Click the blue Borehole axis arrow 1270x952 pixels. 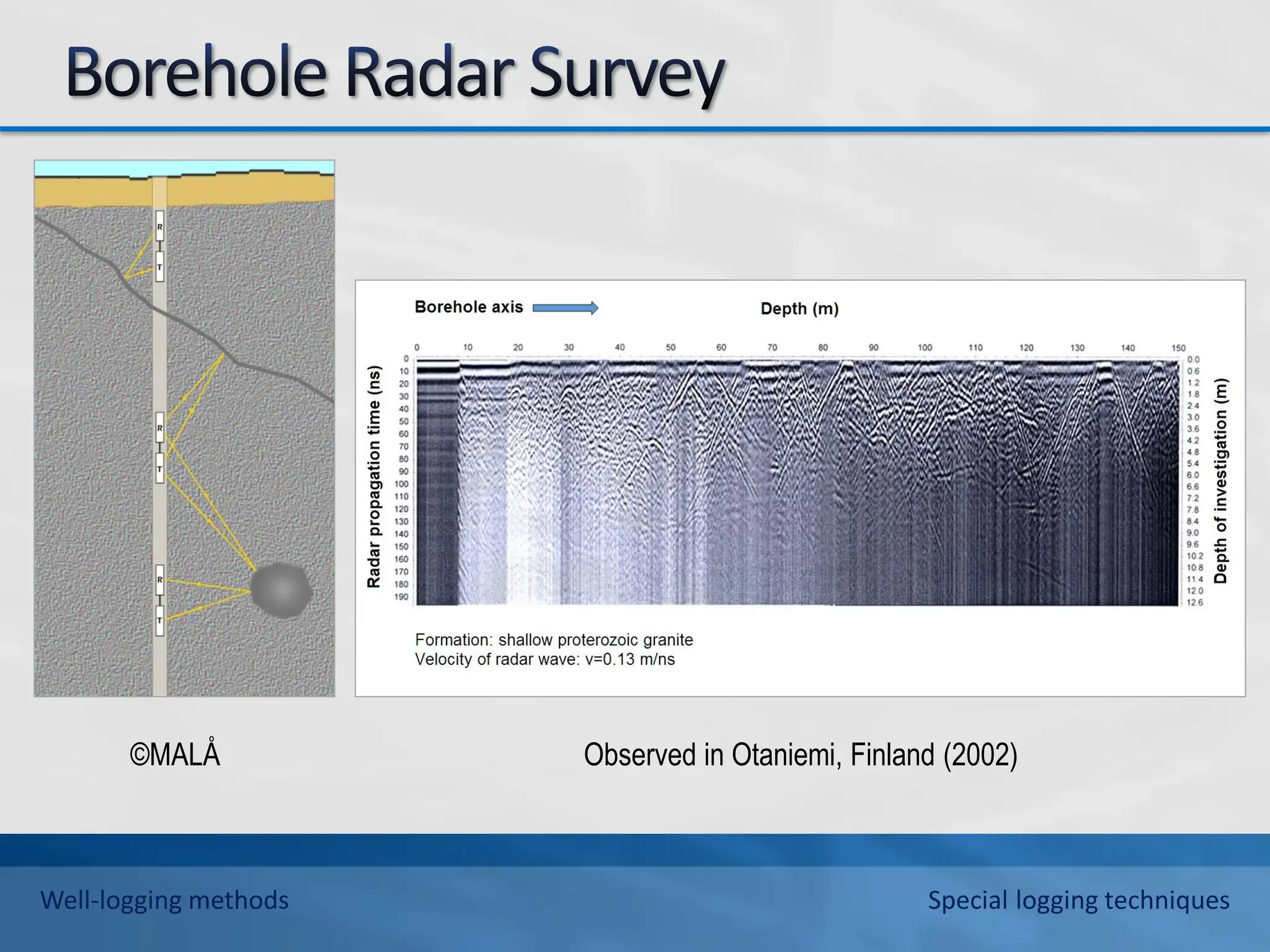[565, 308]
